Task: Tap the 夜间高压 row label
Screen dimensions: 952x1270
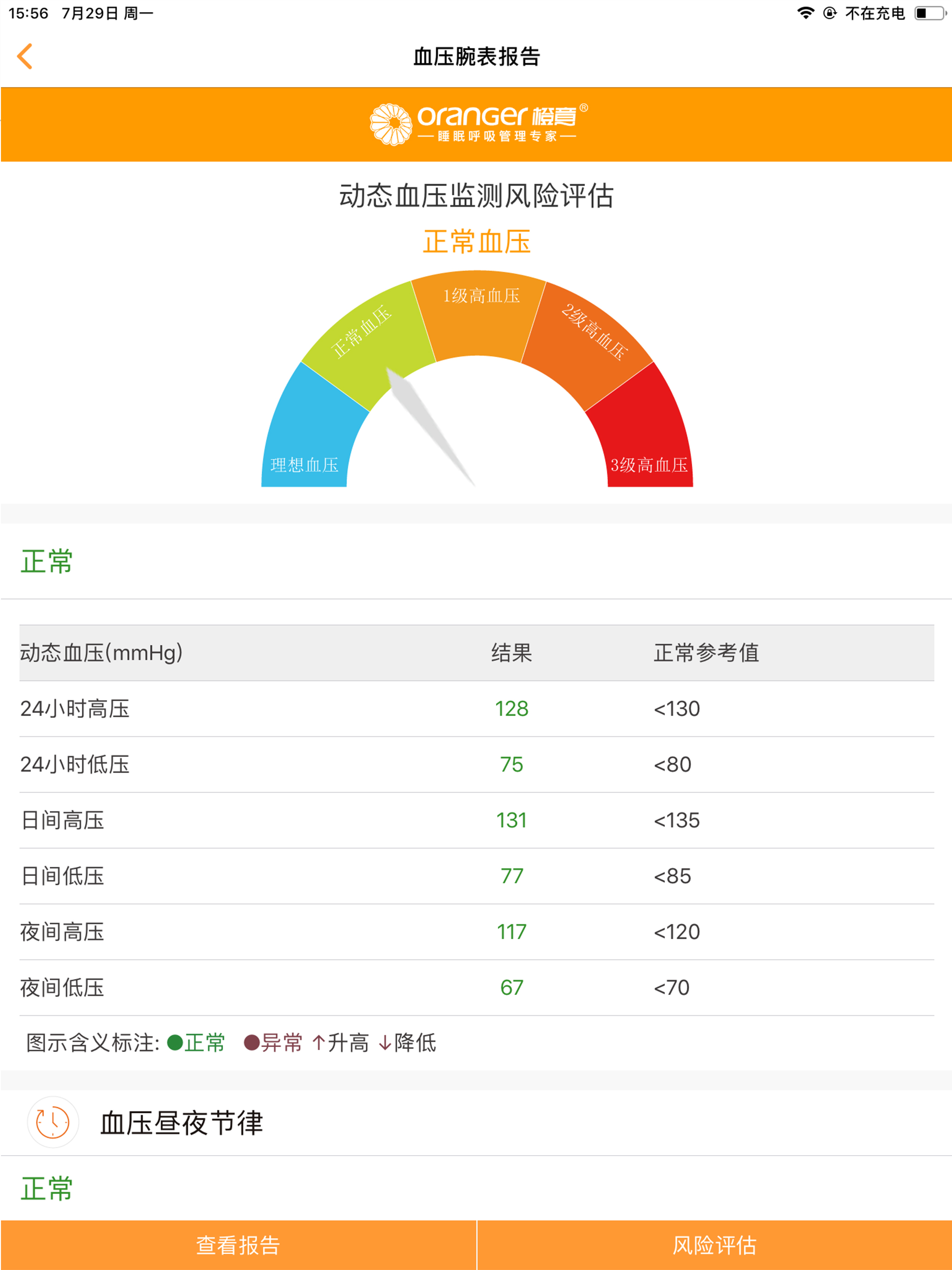Action: tap(62, 931)
